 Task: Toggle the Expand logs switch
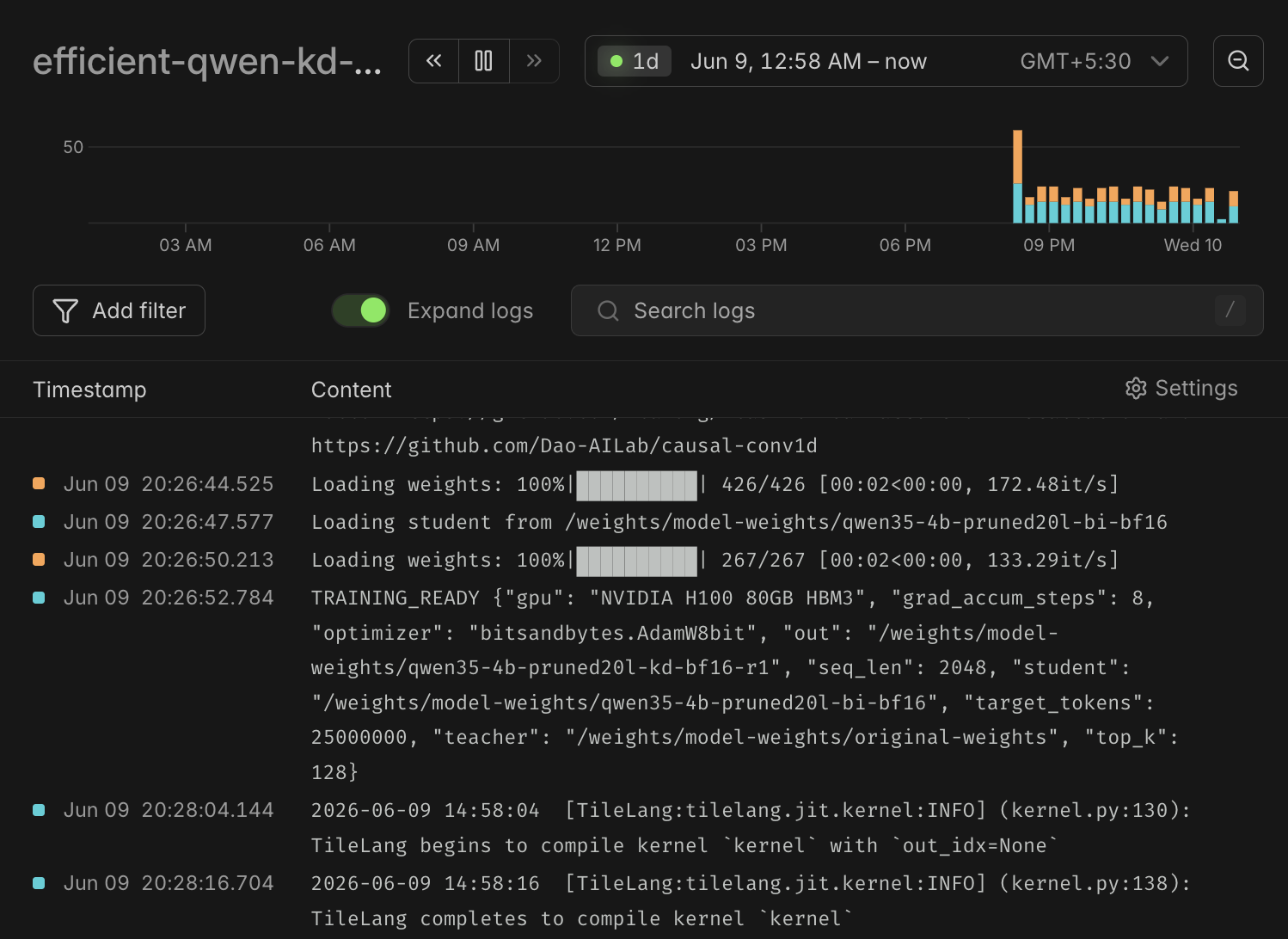[360, 310]
